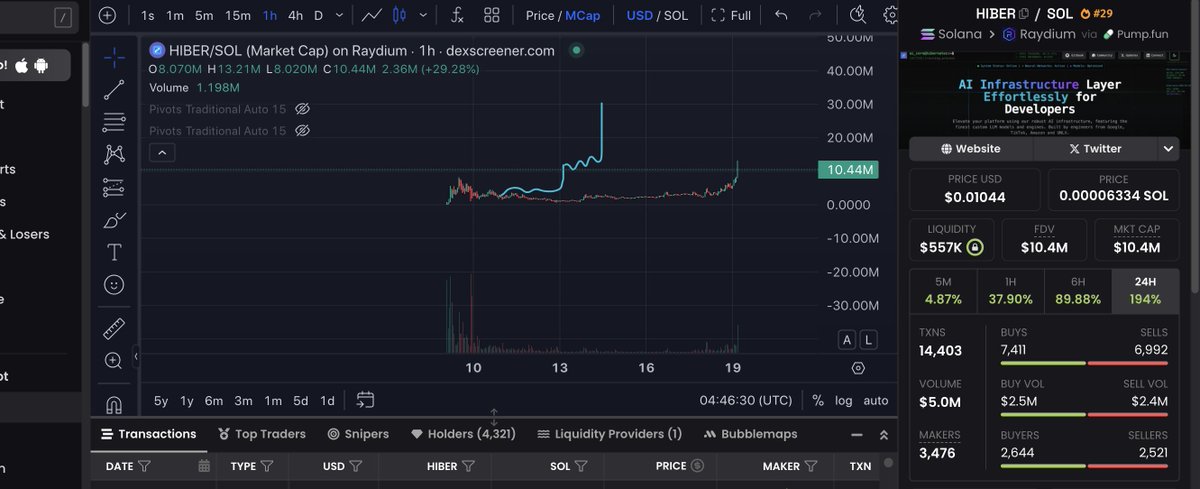
Task: Redo the chart action
Action: 815,15
